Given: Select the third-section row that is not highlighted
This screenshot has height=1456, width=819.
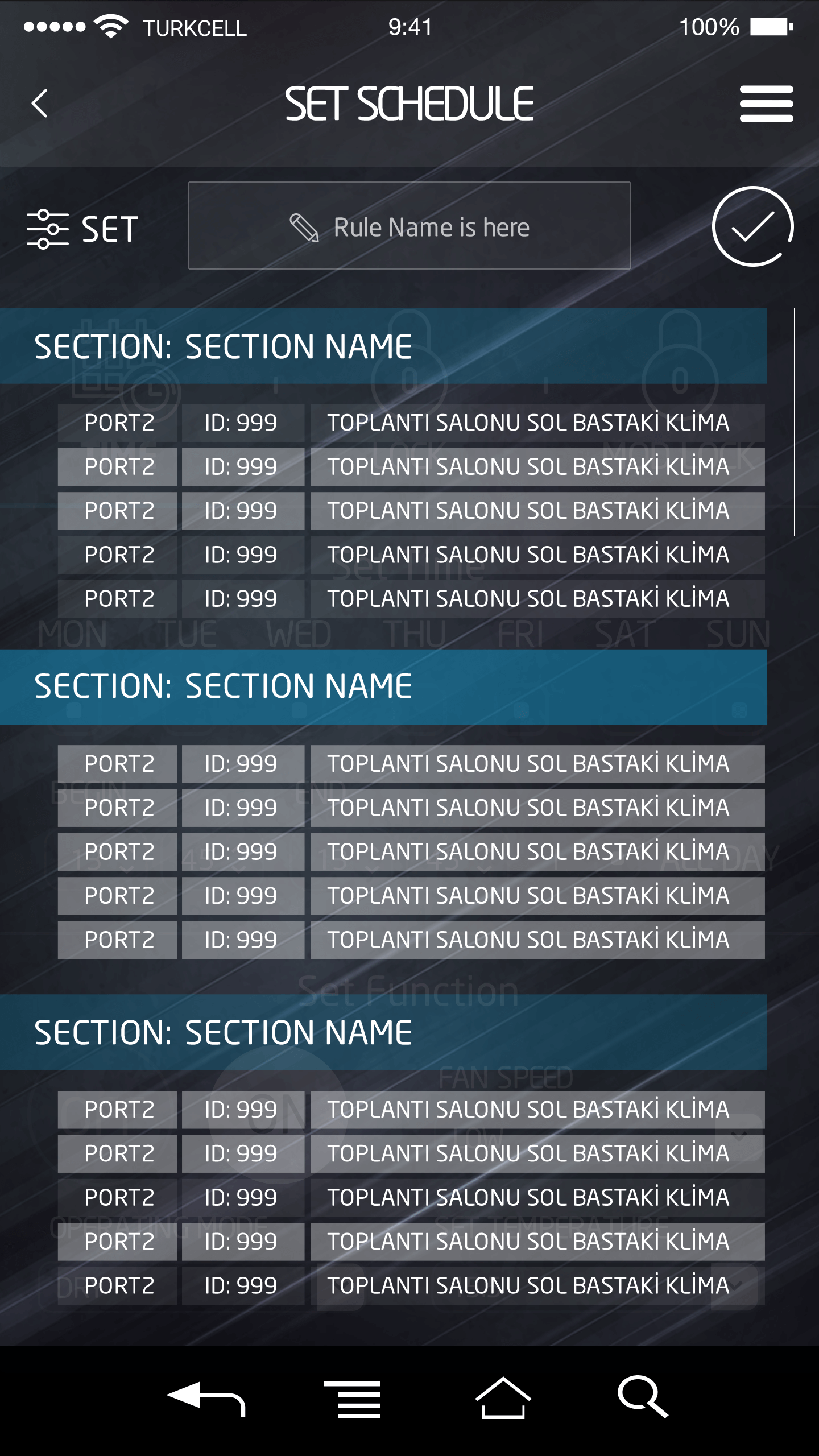Looking at the screenshot, I should [x=411, y=1197].
